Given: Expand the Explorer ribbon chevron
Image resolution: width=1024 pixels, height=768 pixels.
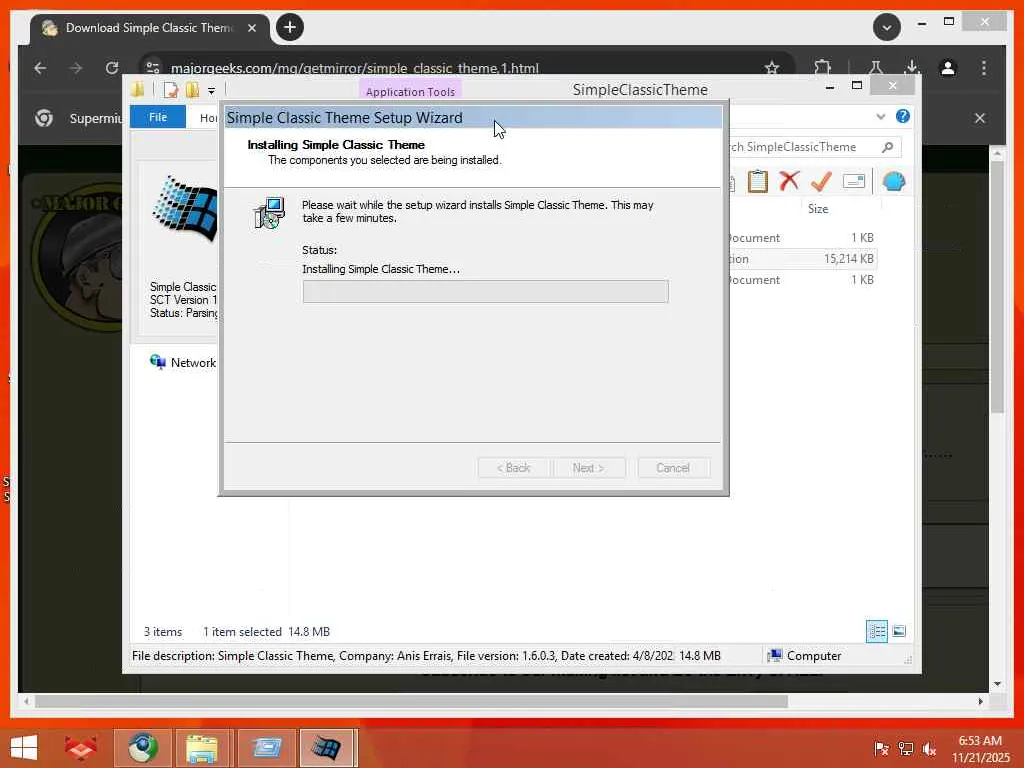Looking at the screenshot, I should coord(880,116).
